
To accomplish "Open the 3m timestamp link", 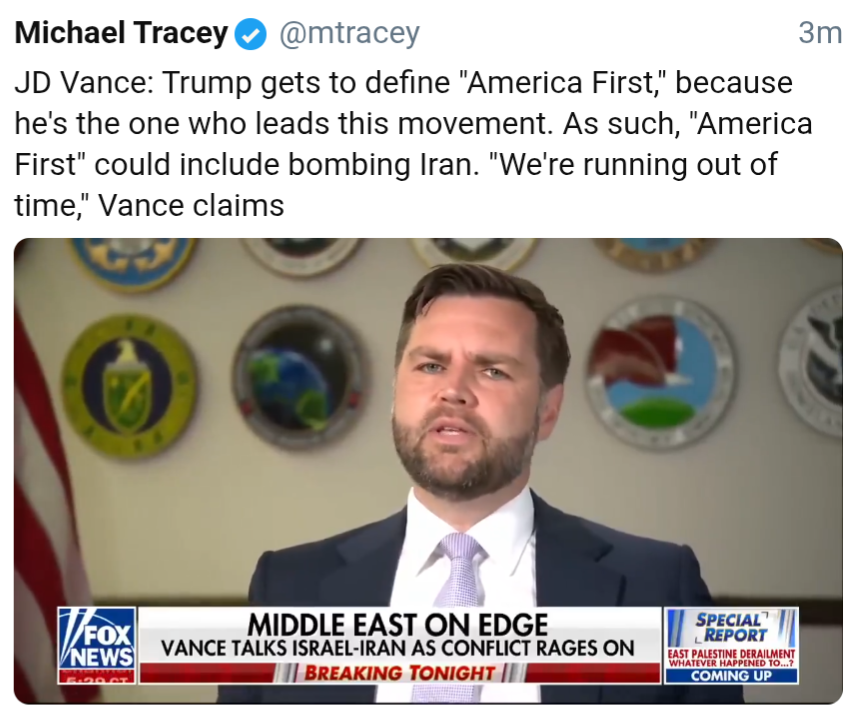I will (820, 33).
